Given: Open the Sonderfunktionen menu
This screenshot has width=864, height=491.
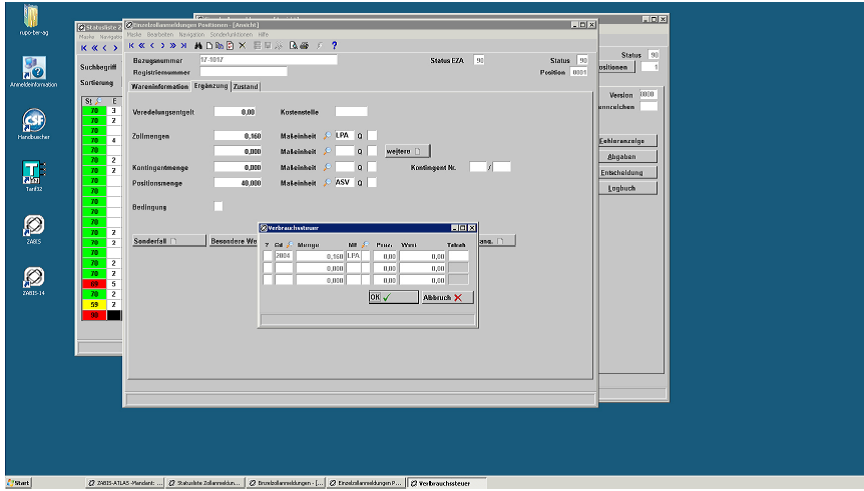Looking at the screenshot, I should pos(231,35).
